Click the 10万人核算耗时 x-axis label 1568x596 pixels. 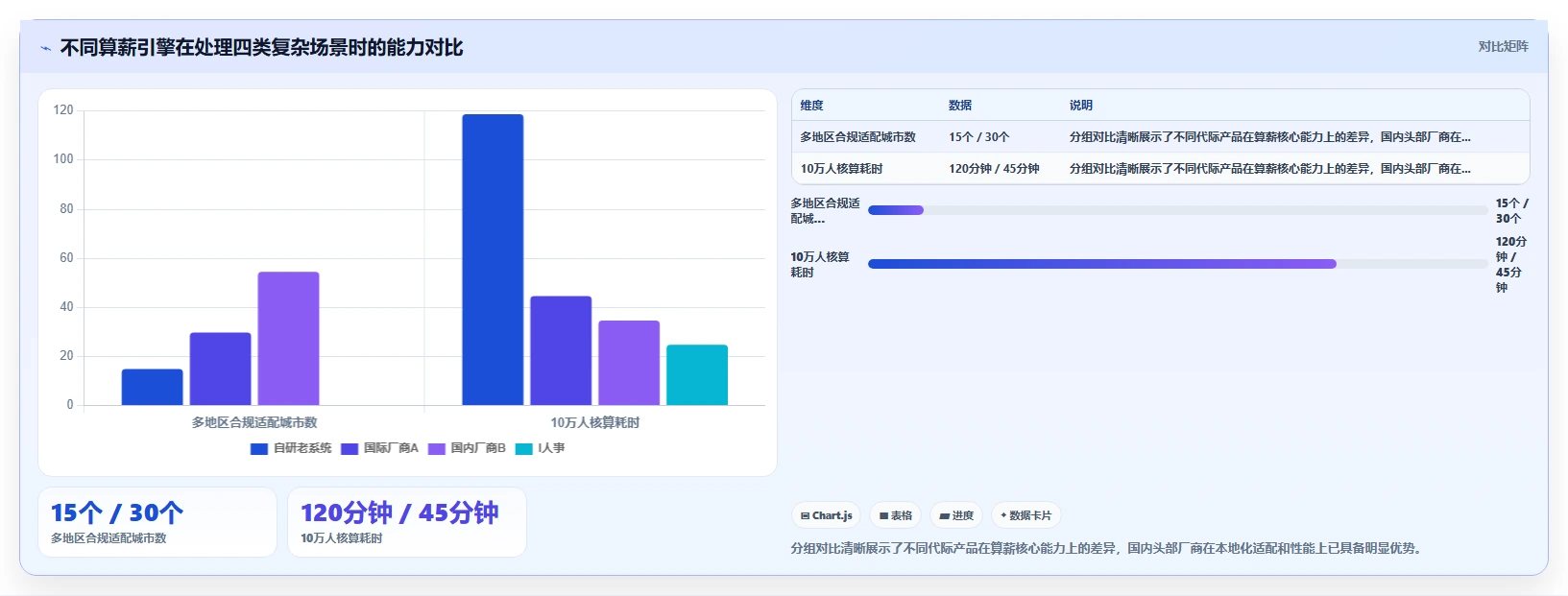[x=595, y=422]
